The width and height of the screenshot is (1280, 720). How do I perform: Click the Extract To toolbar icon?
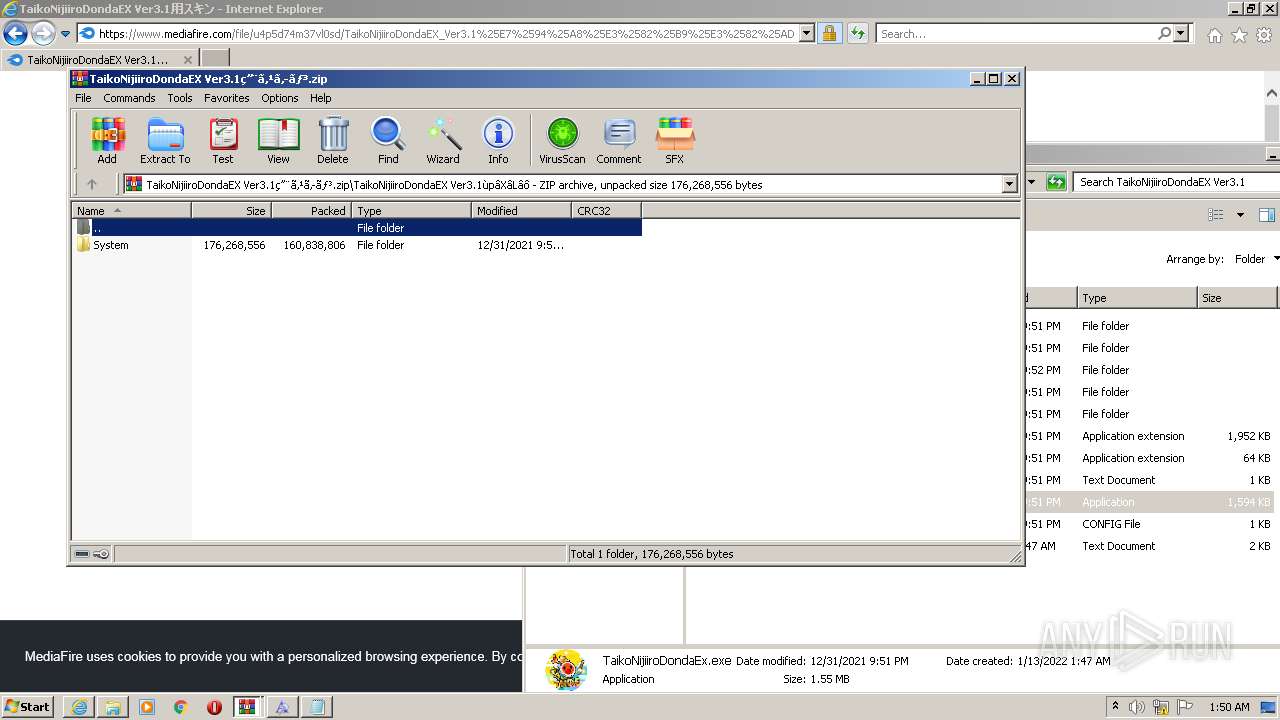[x=165, y=140]
